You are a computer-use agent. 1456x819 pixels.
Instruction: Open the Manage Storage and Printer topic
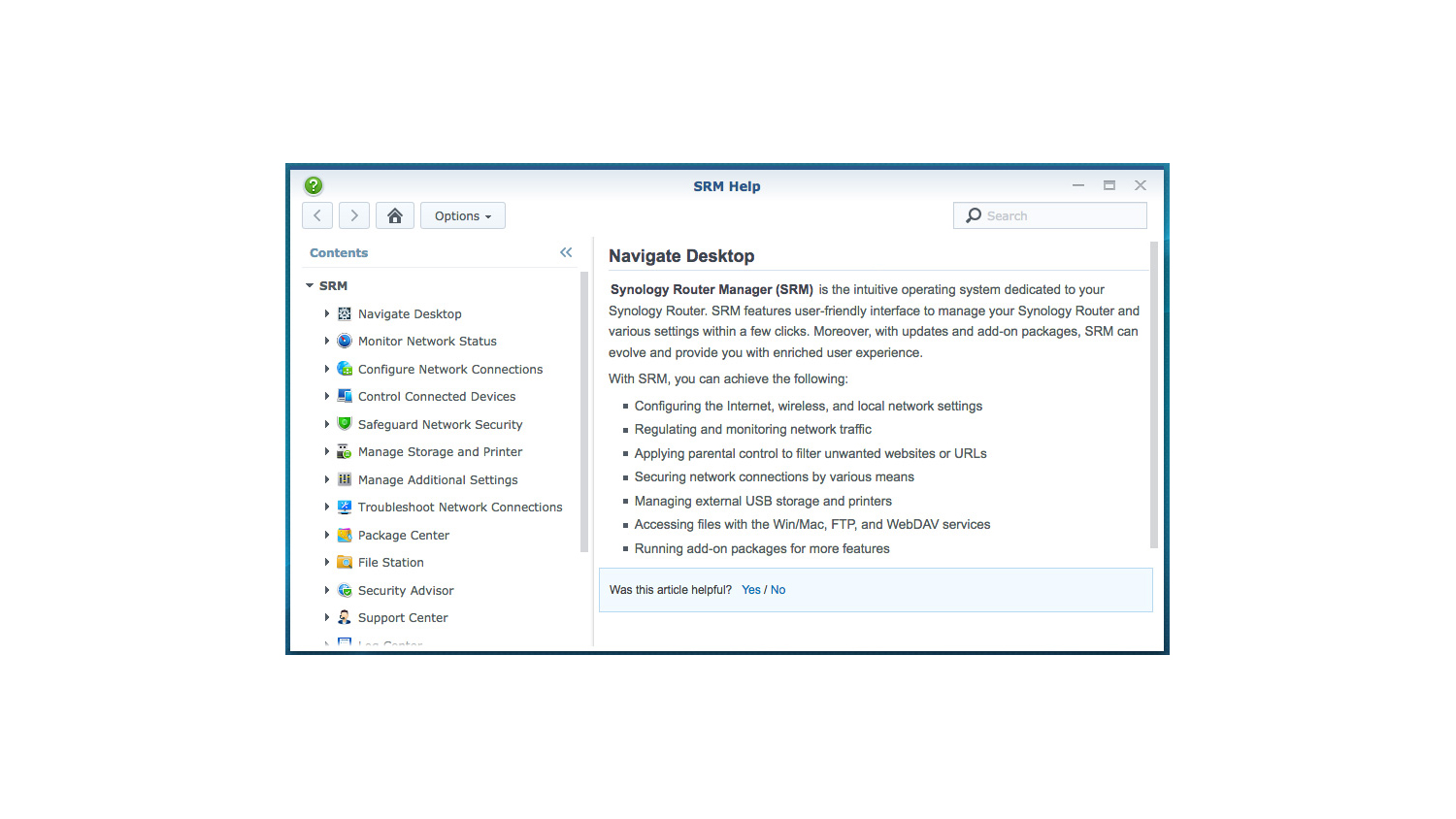(440, 451)
